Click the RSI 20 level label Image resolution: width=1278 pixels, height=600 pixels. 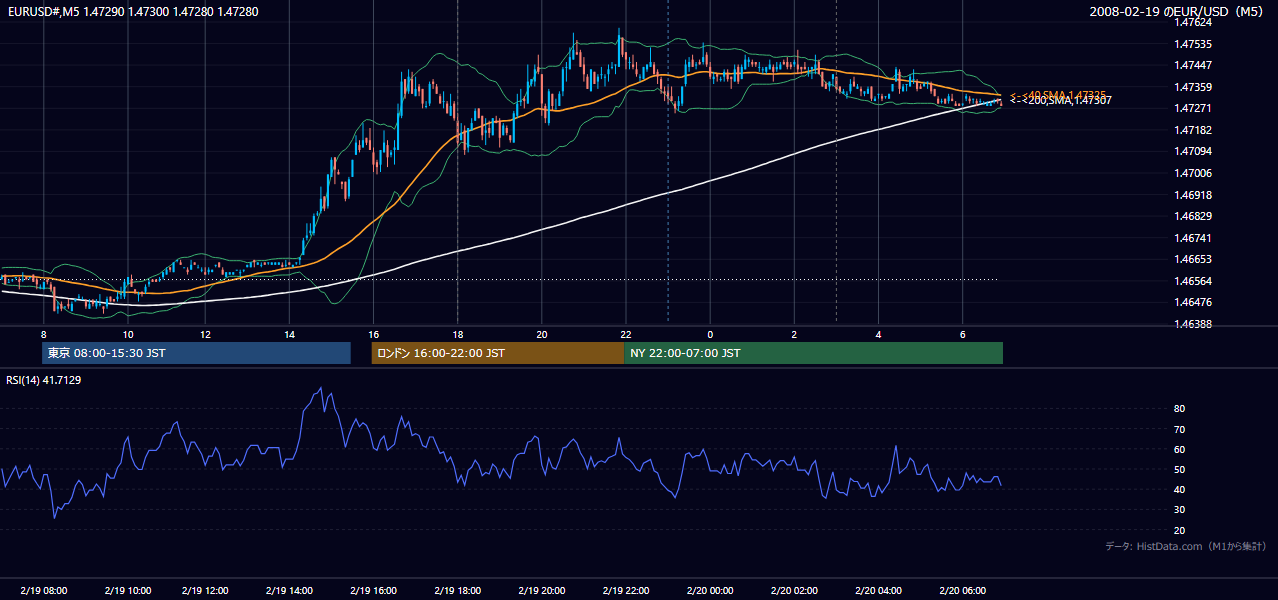[1179, 530]
